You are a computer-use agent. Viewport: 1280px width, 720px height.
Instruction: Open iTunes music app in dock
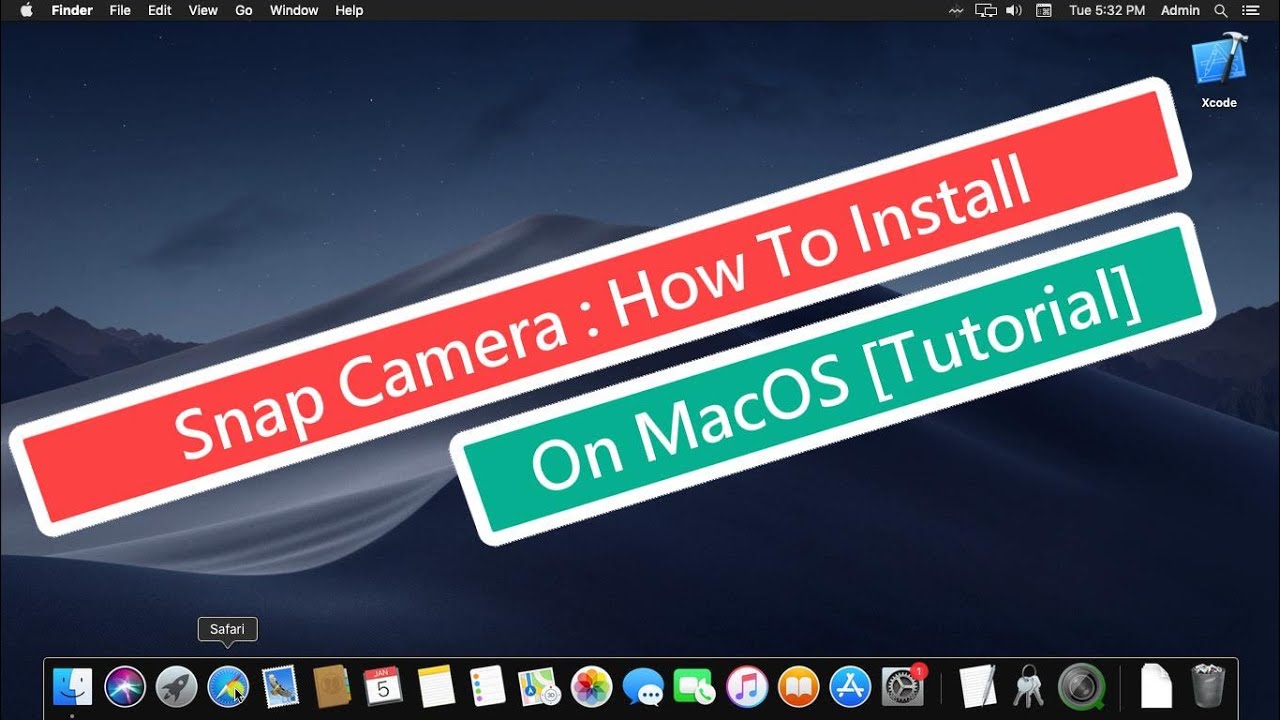pos(746,687)
